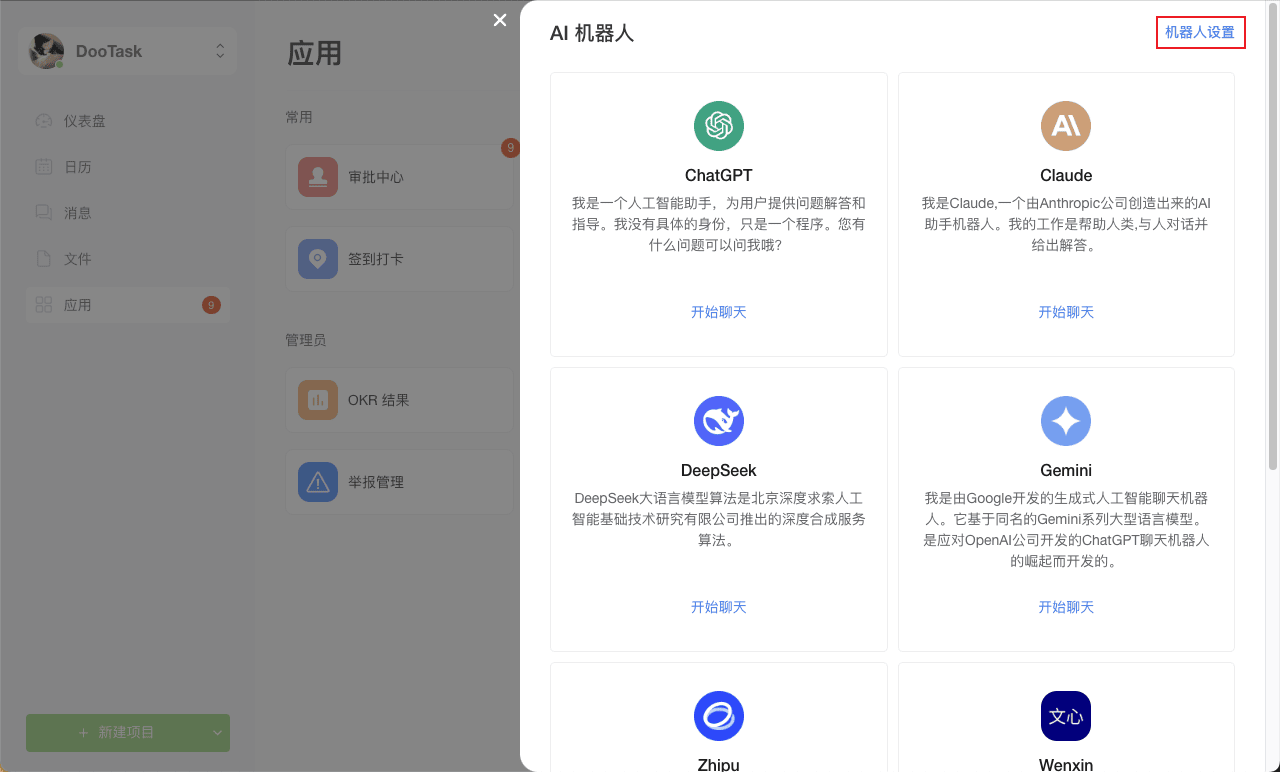The image size is (1280, 772).
Task: Click the Zhipu logo icon
Action: click(x=719, y=716)
